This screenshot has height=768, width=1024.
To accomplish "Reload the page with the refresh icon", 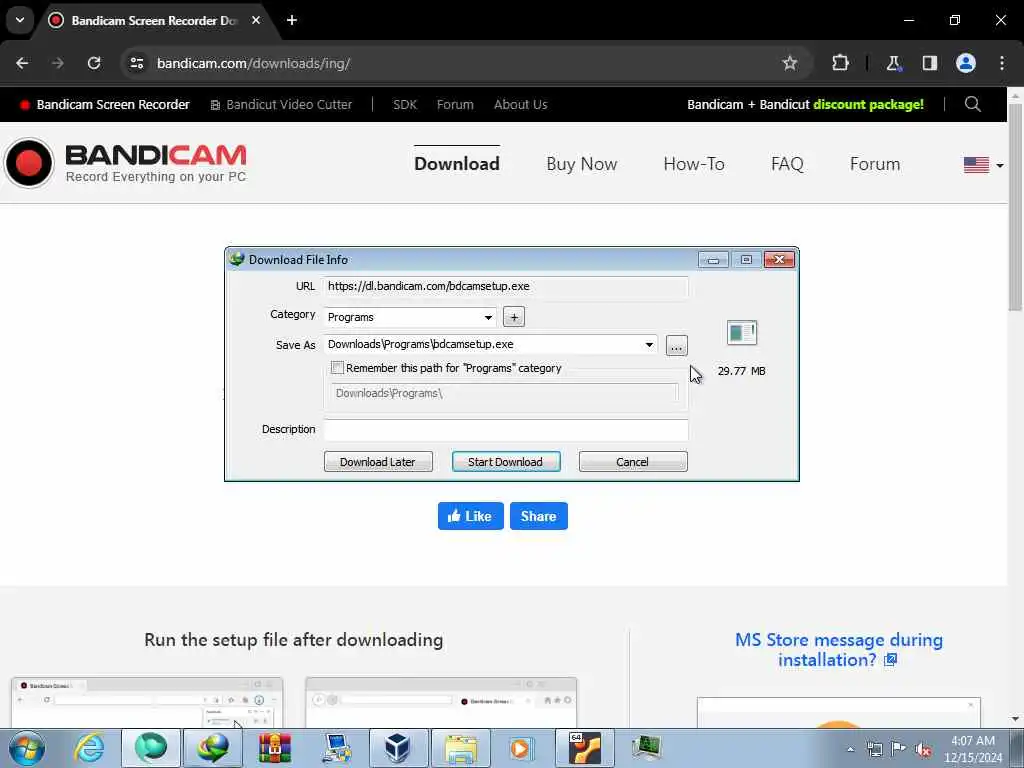I will [94, 63].
